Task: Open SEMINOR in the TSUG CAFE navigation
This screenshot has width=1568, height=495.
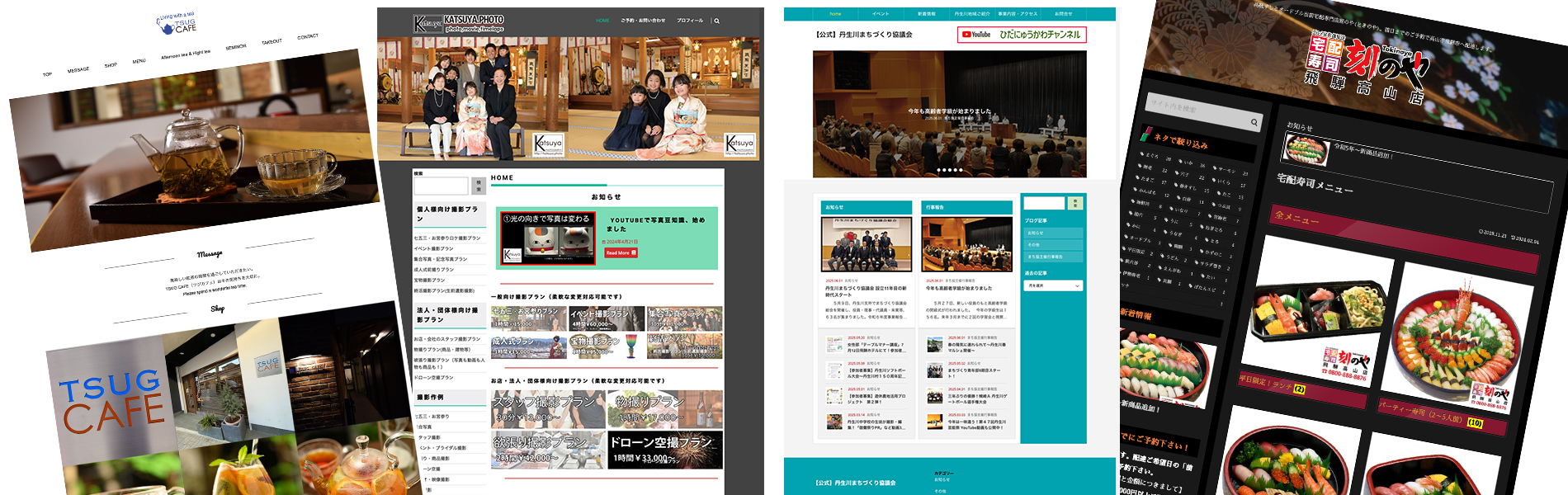Action: tap(236, 47)
